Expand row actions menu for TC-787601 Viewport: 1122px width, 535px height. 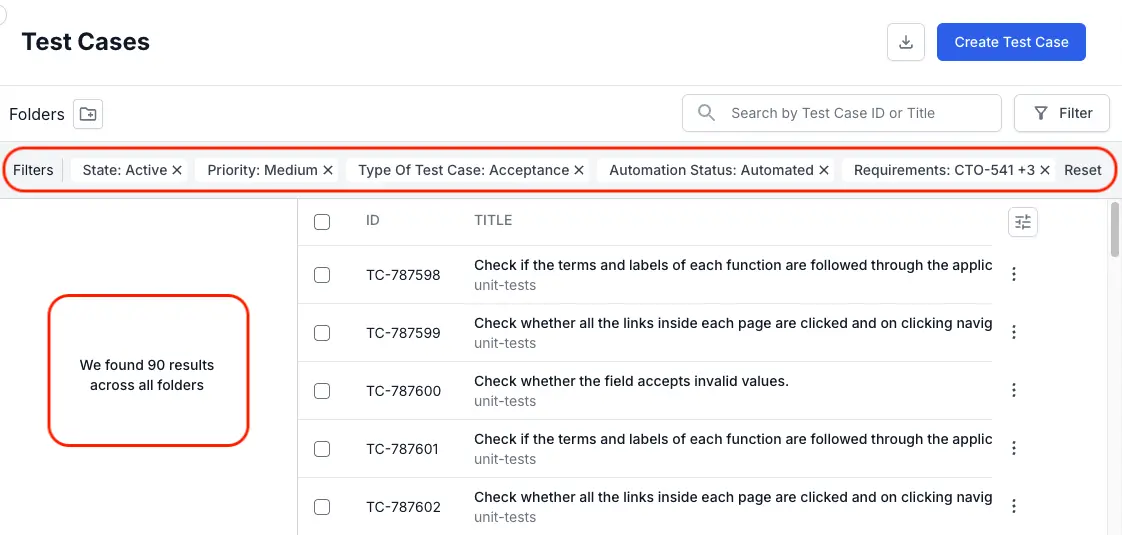pos(1014,449)
